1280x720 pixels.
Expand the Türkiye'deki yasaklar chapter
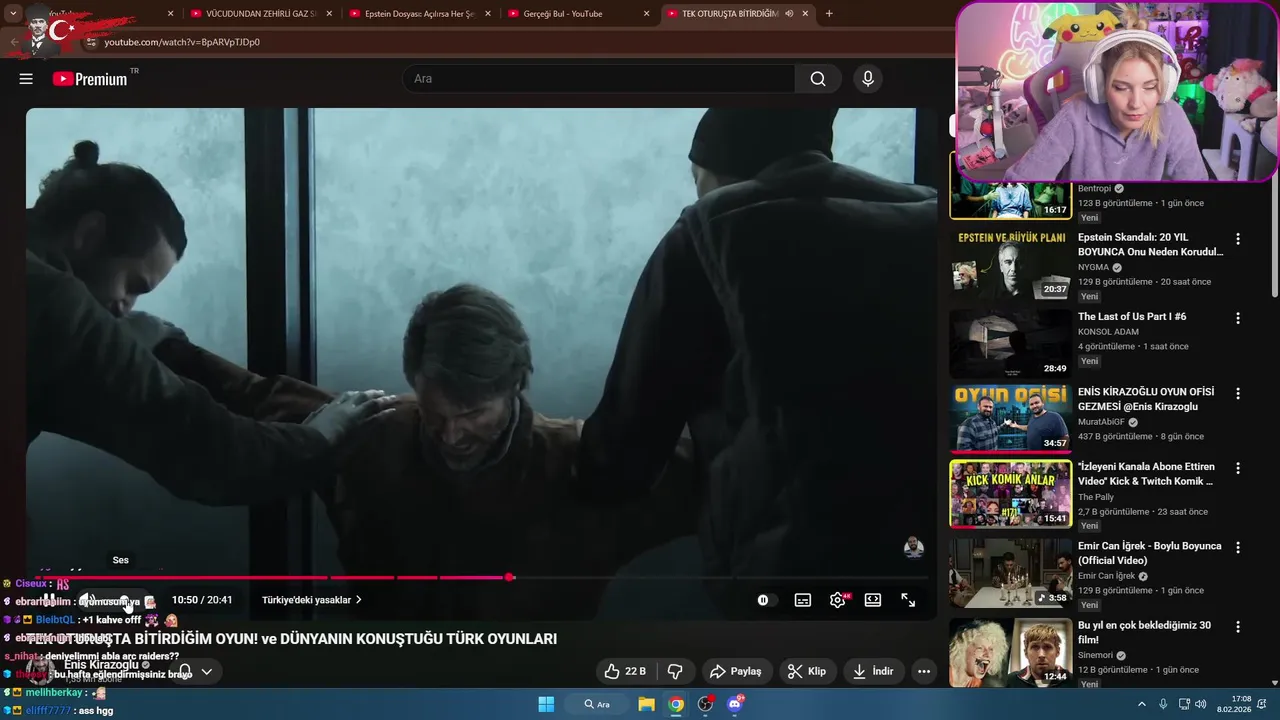pyautogui.click(x=312, y=600)
